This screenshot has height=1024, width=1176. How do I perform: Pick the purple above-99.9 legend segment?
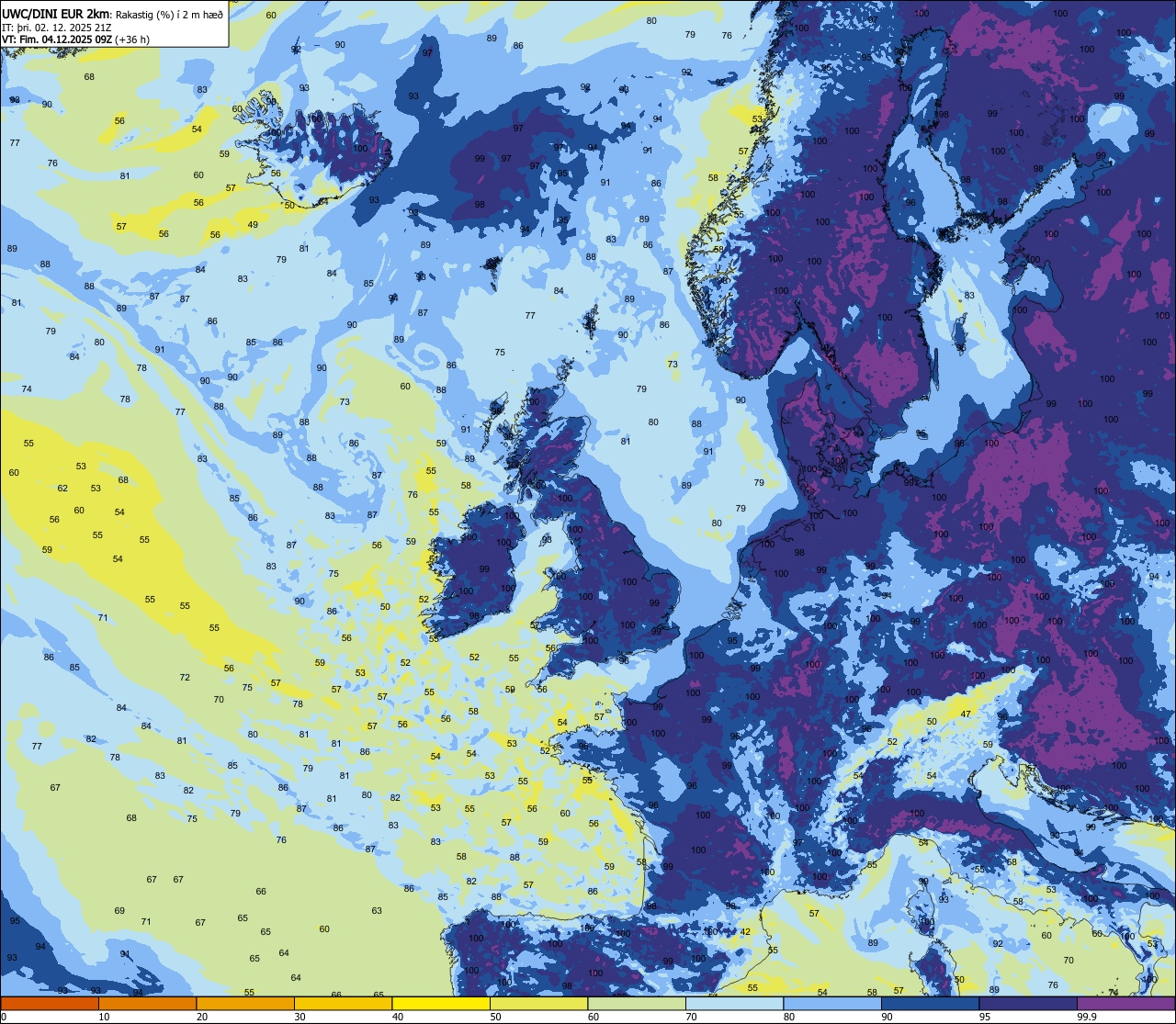(1125, 1003)
